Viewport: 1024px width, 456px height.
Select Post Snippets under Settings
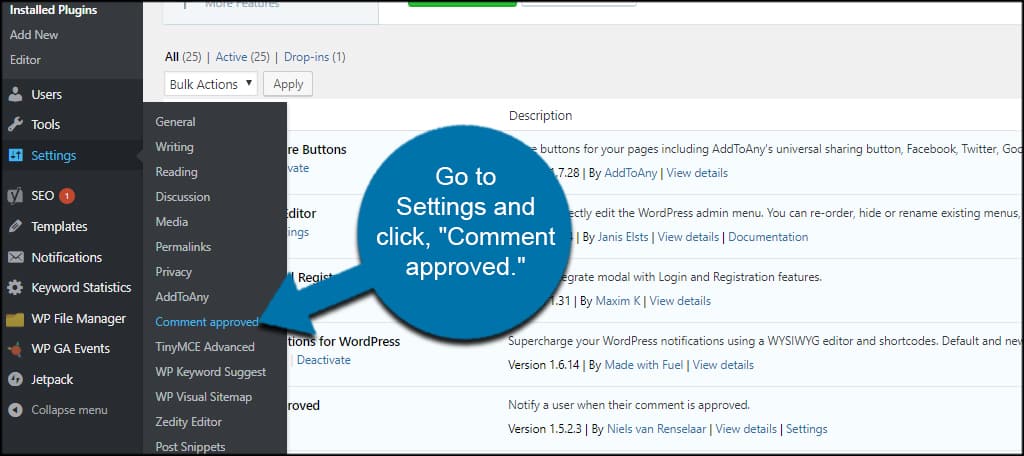pos(191,447)
